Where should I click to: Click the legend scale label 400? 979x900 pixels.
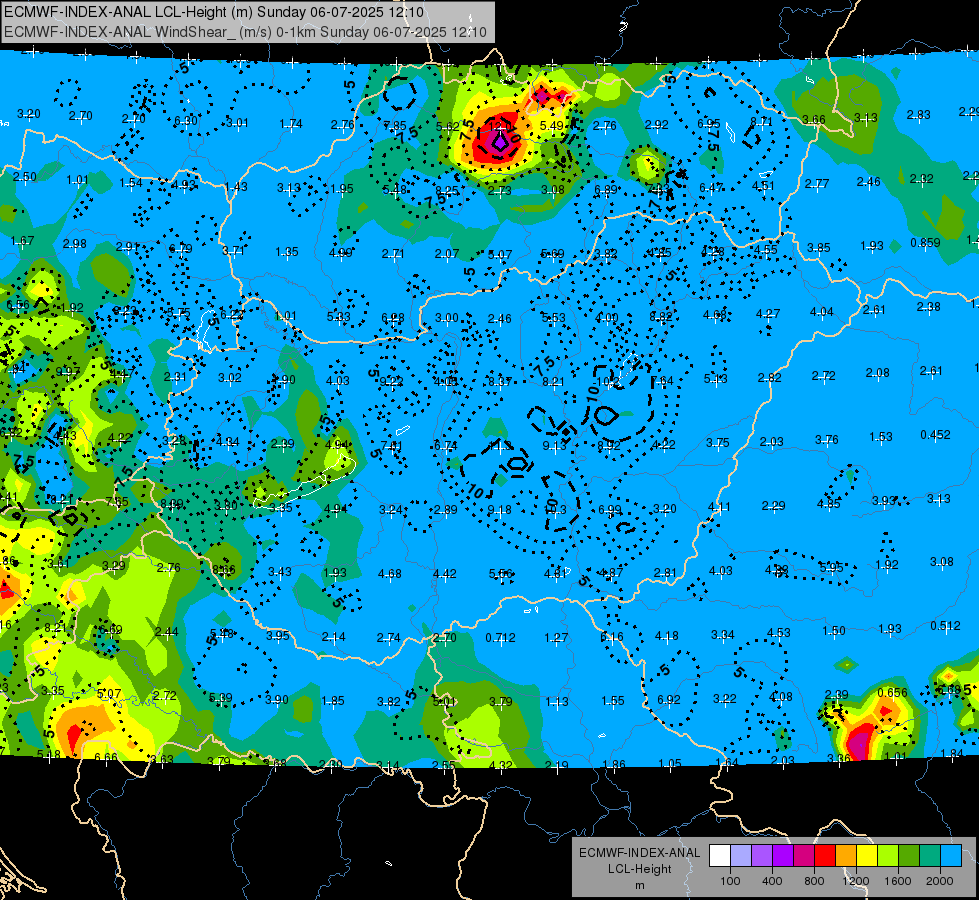tap(772, 881)
